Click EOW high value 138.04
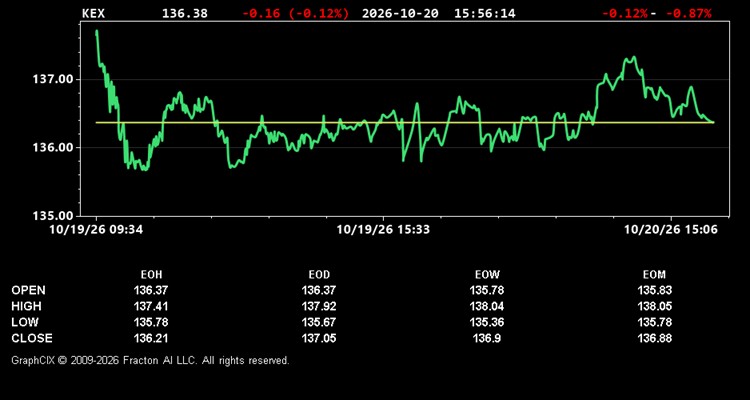Viewport: 750px width, 400px height. [x=487, y=306]
